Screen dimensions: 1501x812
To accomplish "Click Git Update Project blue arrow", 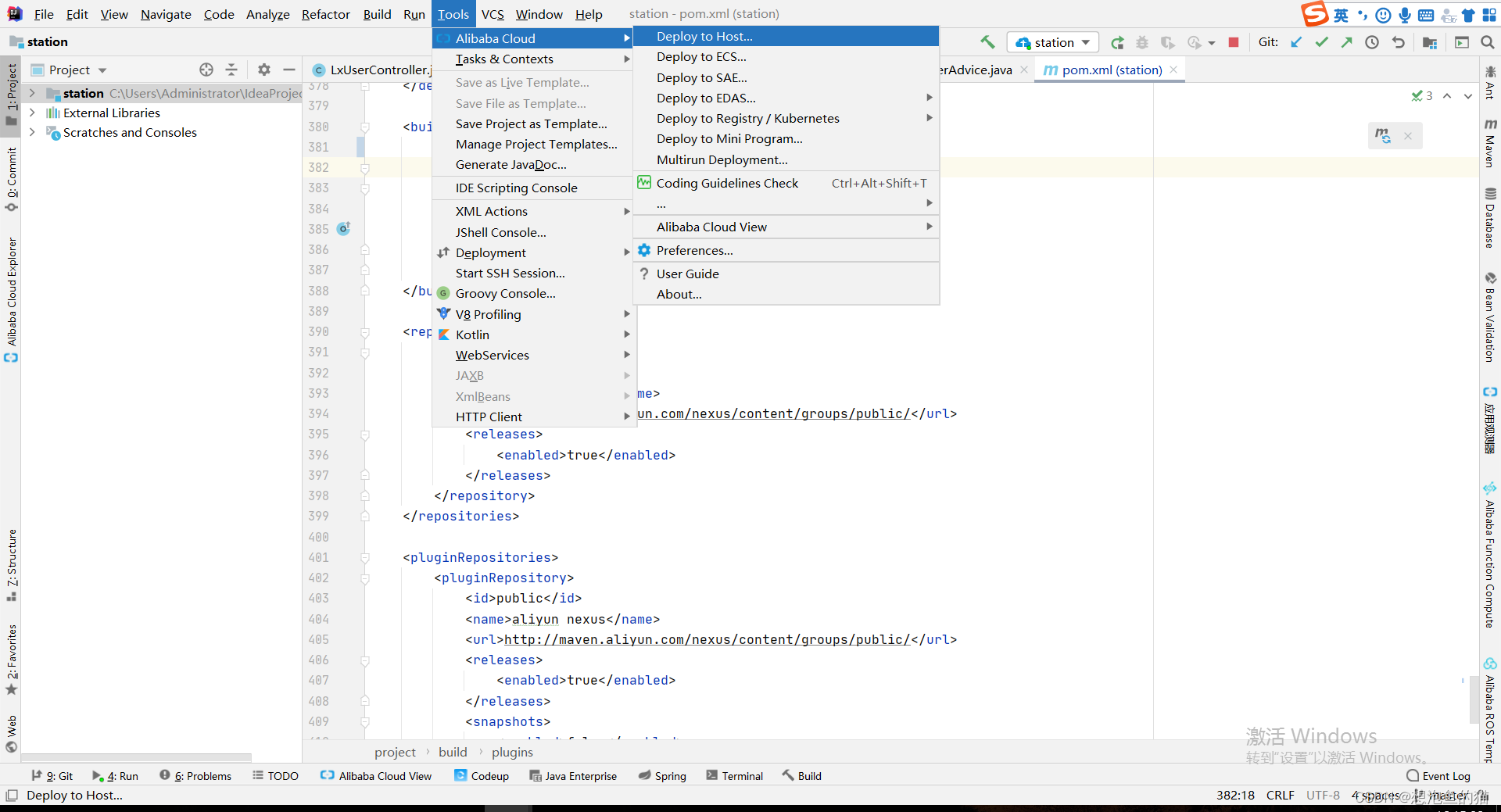I will coord(1296,42).
